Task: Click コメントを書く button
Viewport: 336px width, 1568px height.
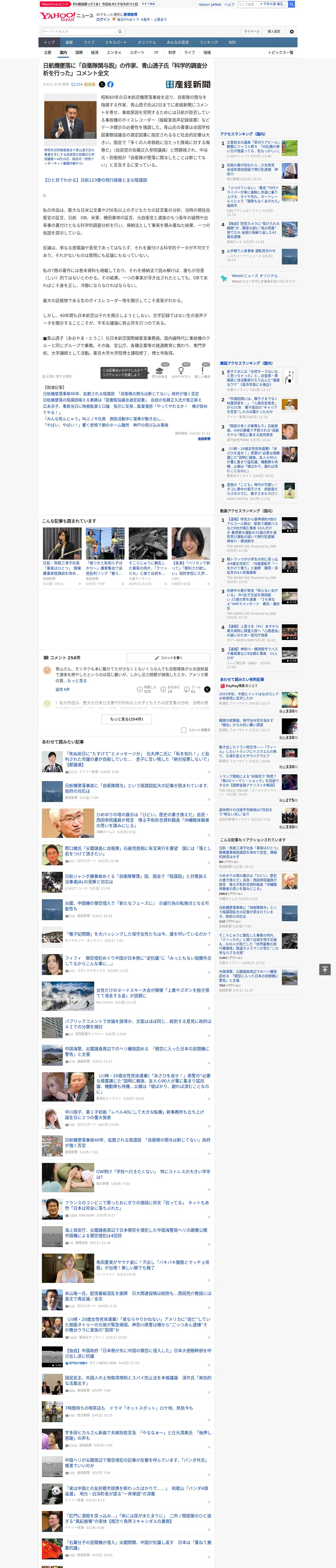Action: click(x=168, y=658)
